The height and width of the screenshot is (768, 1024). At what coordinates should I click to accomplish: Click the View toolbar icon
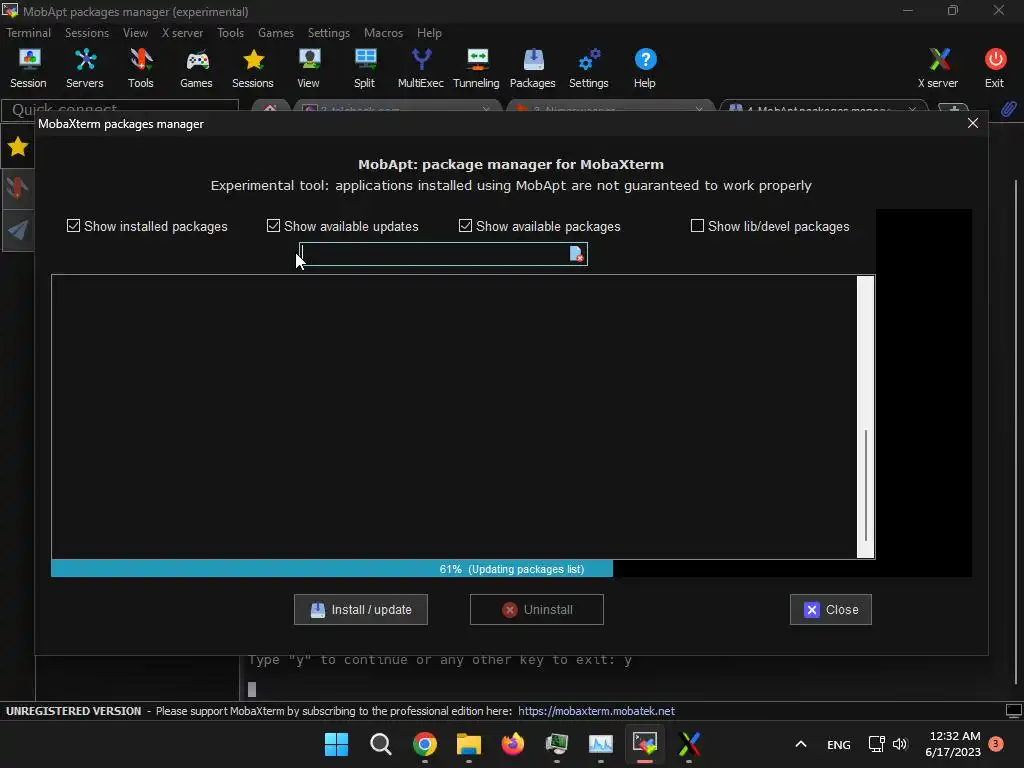309,68
